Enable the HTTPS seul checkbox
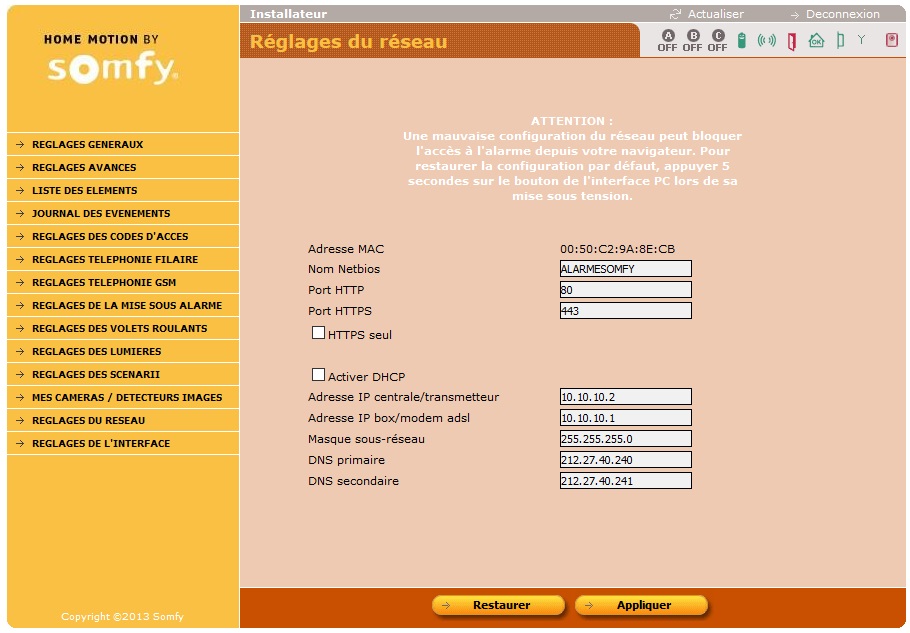This screenshot has width=910, height=633. [x=319, y=333]
